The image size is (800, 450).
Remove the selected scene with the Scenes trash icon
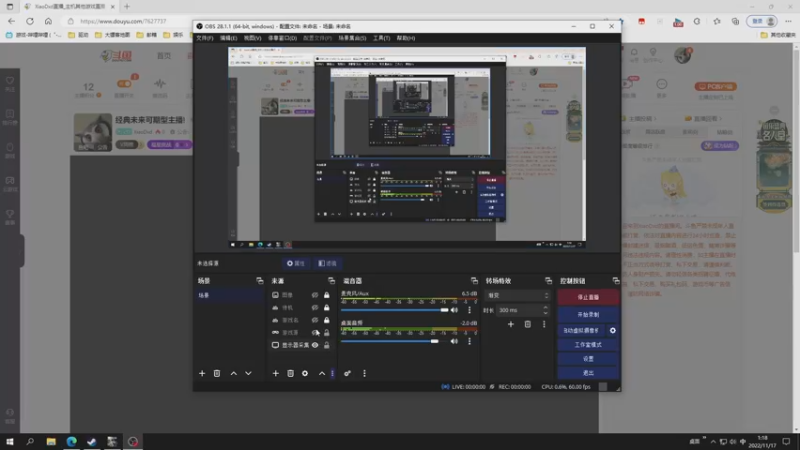point(217,373)
